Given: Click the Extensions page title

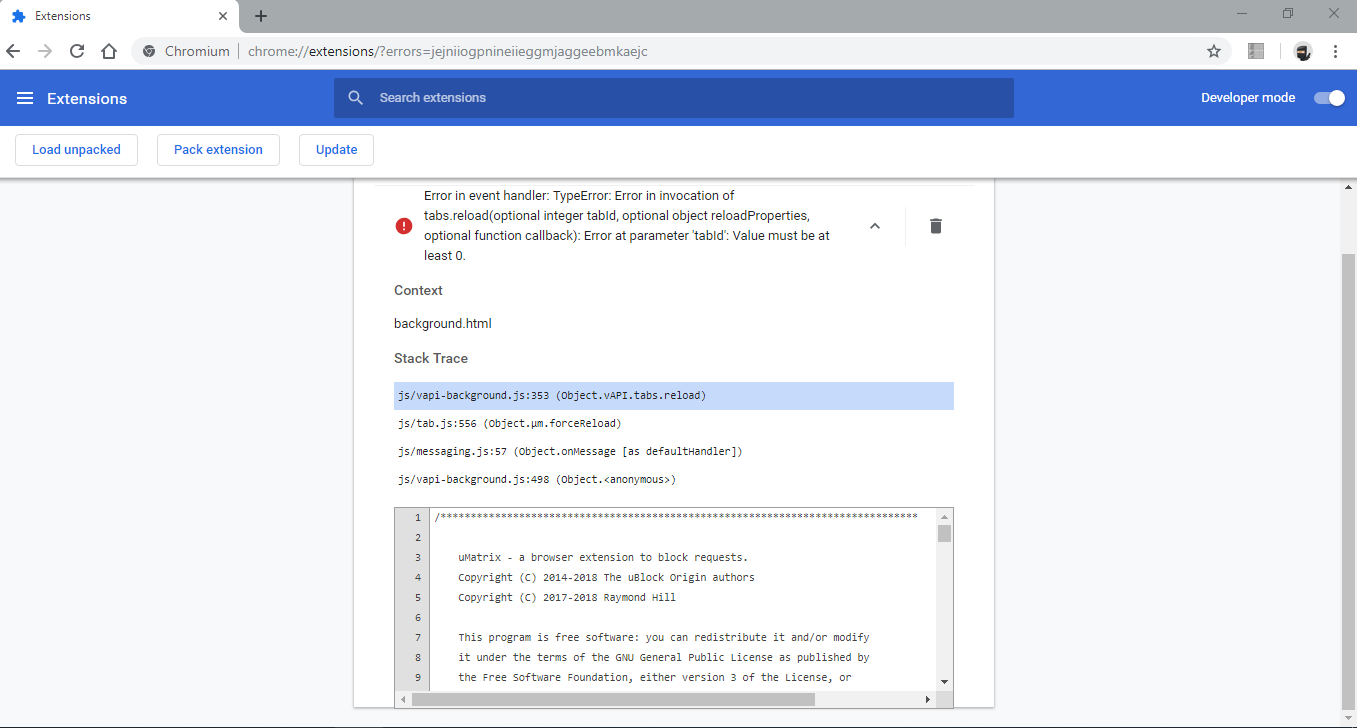Looking at the screenshot, I should point(87,99).
